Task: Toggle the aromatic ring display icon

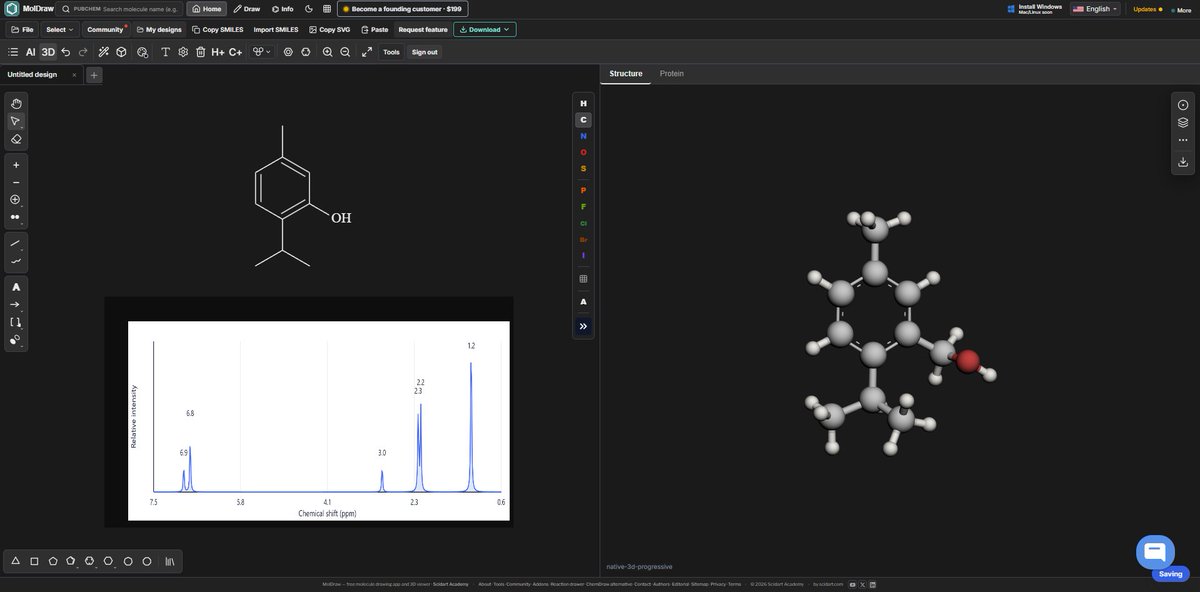Action: (288, 52)
